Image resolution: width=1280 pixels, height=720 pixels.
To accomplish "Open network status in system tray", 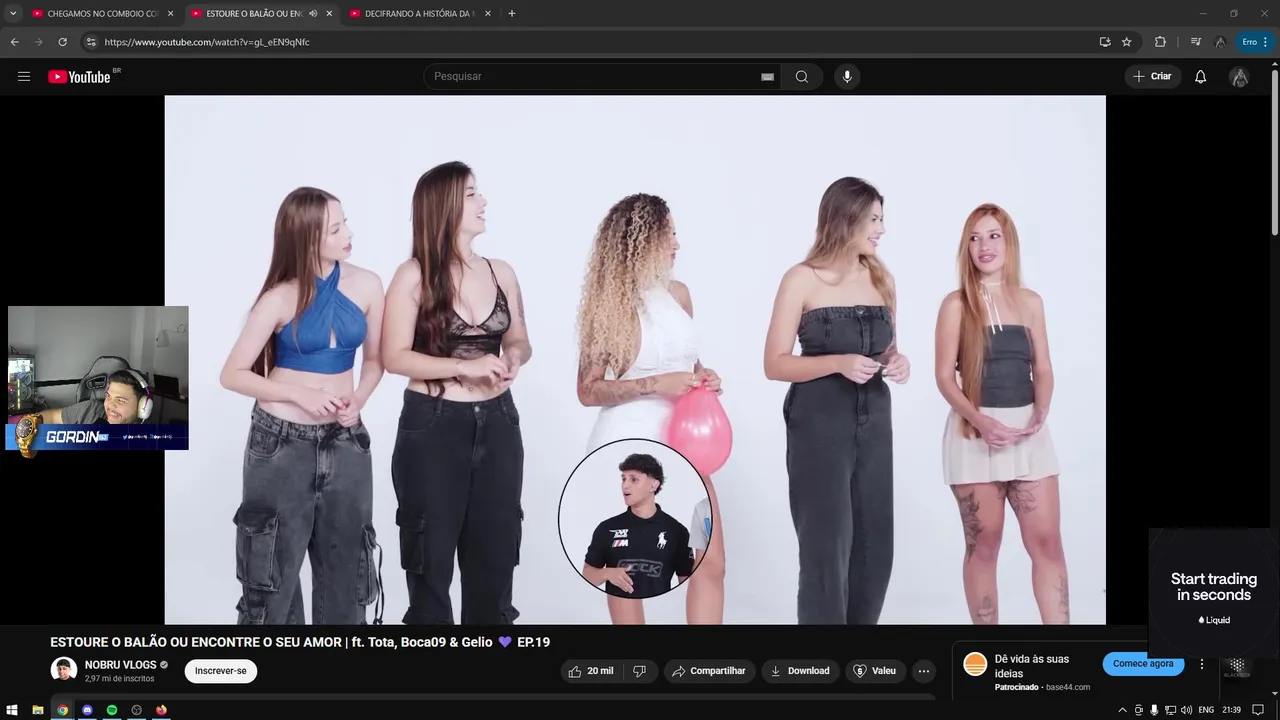I will 1170,710.
